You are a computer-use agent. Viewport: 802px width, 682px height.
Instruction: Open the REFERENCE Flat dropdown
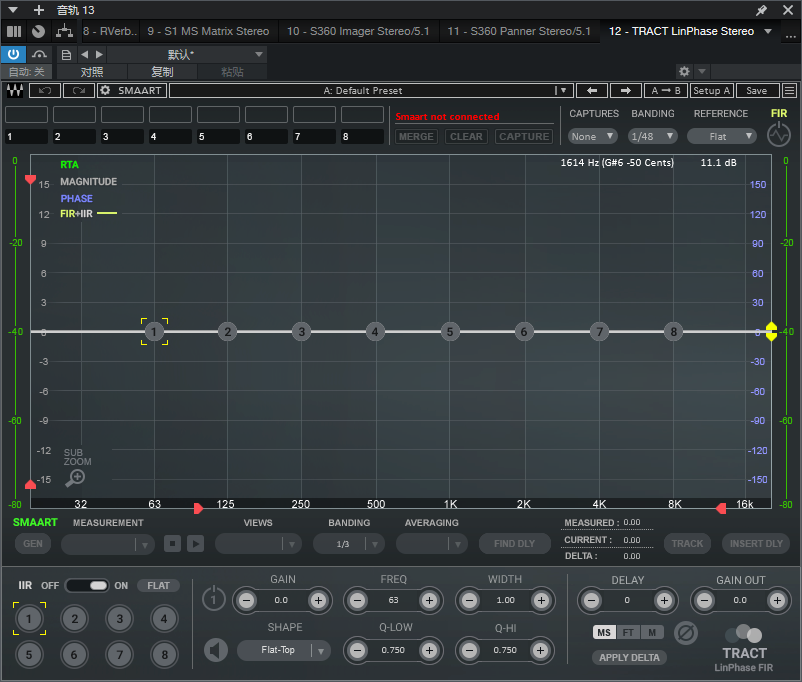[x=722, y=137]
